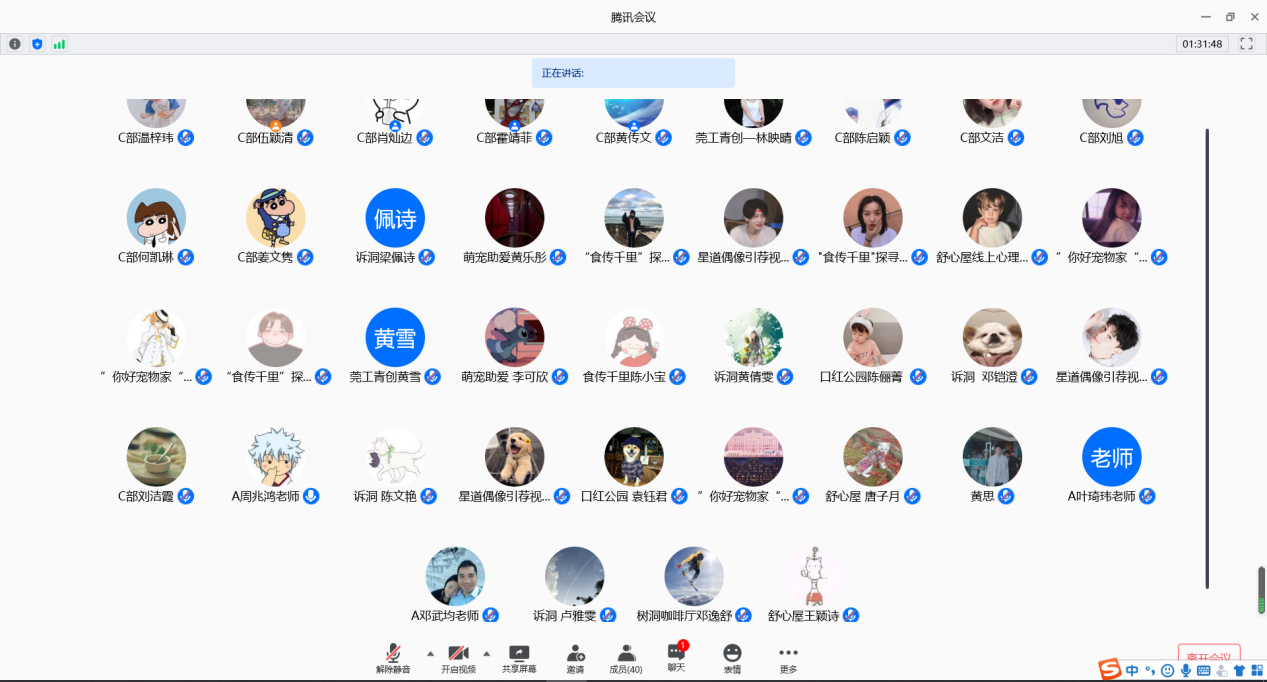Enter full screen mode icon
The image size is (1267, 682).
(x=1246, y=44)
